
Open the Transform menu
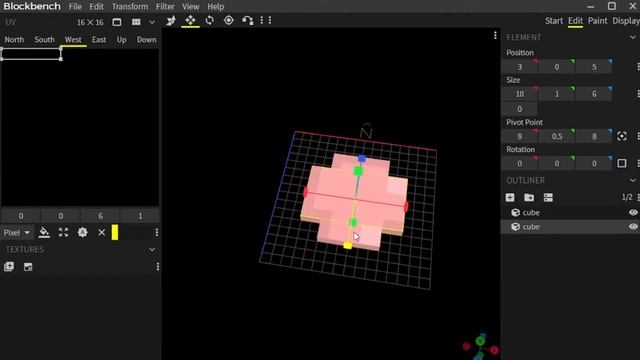[130, 7]
